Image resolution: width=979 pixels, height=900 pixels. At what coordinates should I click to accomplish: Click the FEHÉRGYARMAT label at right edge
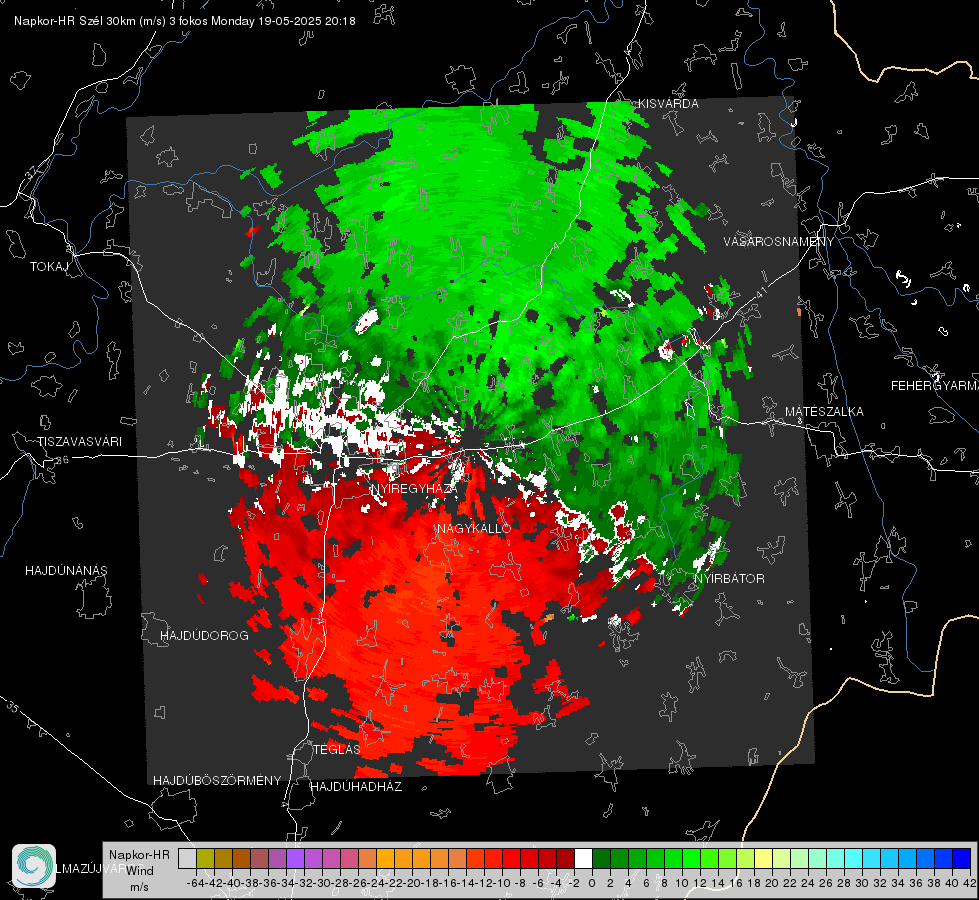click(x=935, y=386)
